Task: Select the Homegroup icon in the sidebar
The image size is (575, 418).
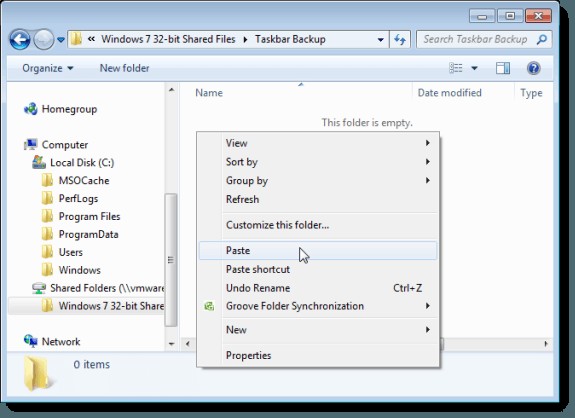Action: click(31, 109)
